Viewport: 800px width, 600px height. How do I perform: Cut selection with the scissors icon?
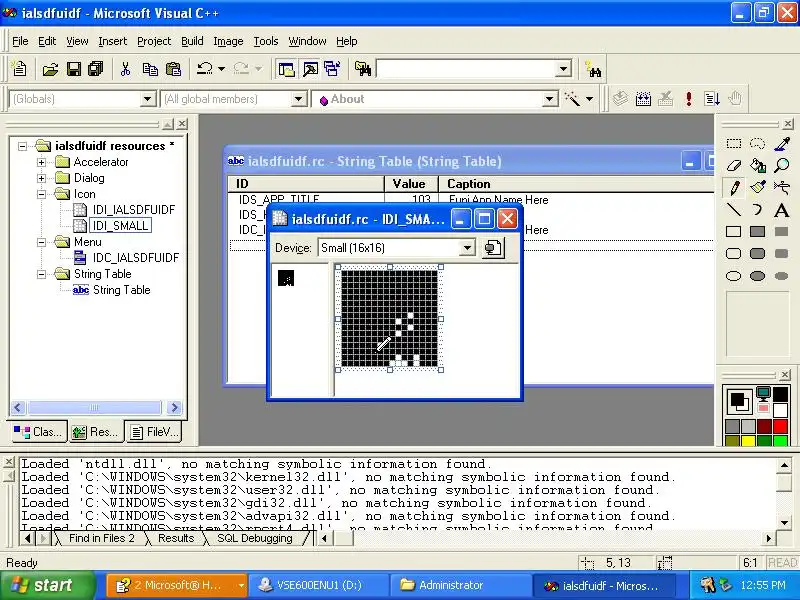[x=126, y=69]
